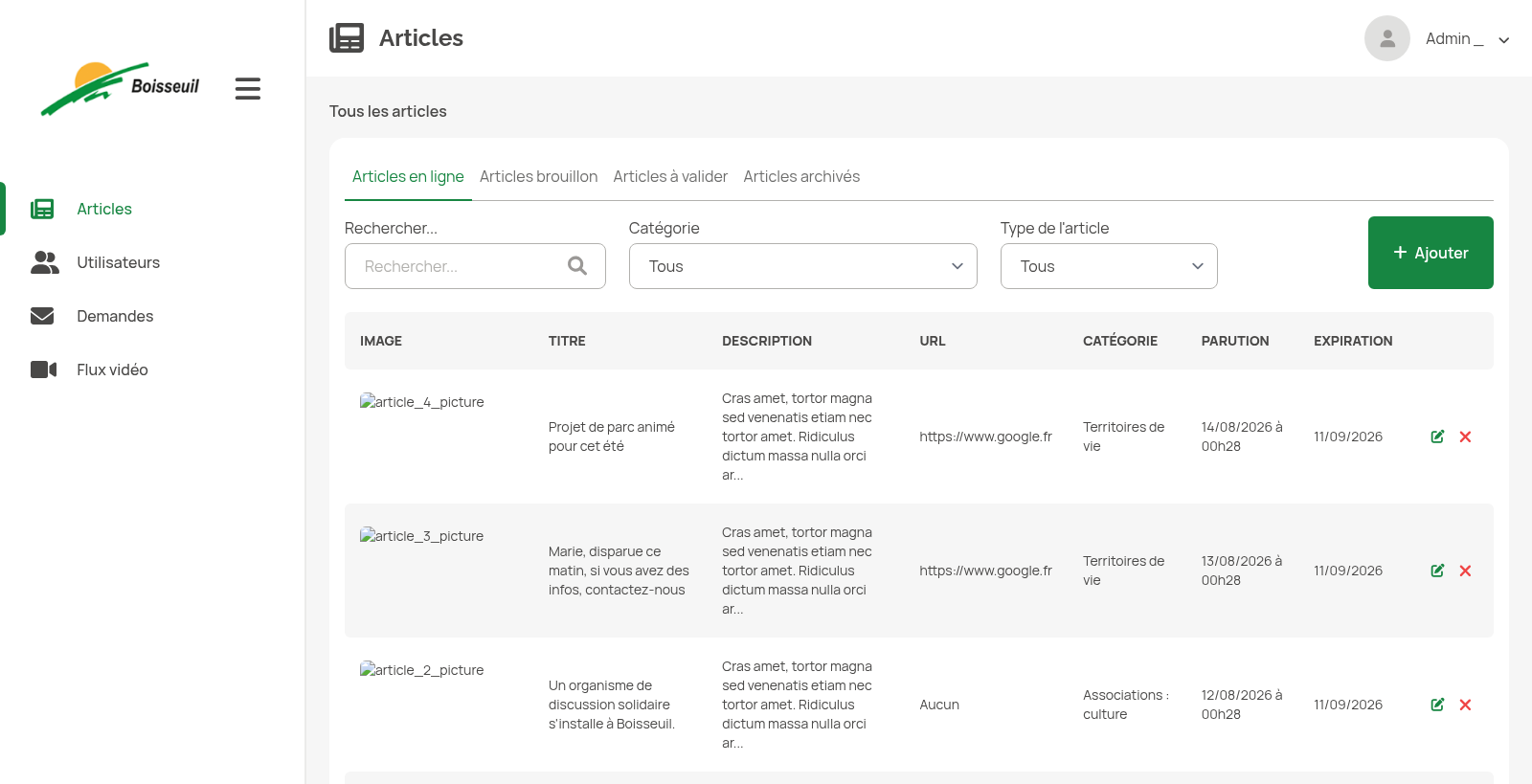Click the 'Tous les articles' heading
1532x784 pixels.
click(x=388, y=111)
